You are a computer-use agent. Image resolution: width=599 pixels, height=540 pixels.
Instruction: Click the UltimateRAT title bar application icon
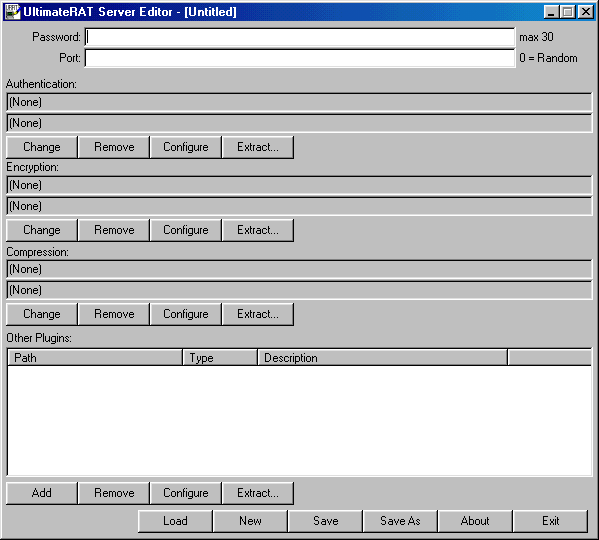point(12,12)
